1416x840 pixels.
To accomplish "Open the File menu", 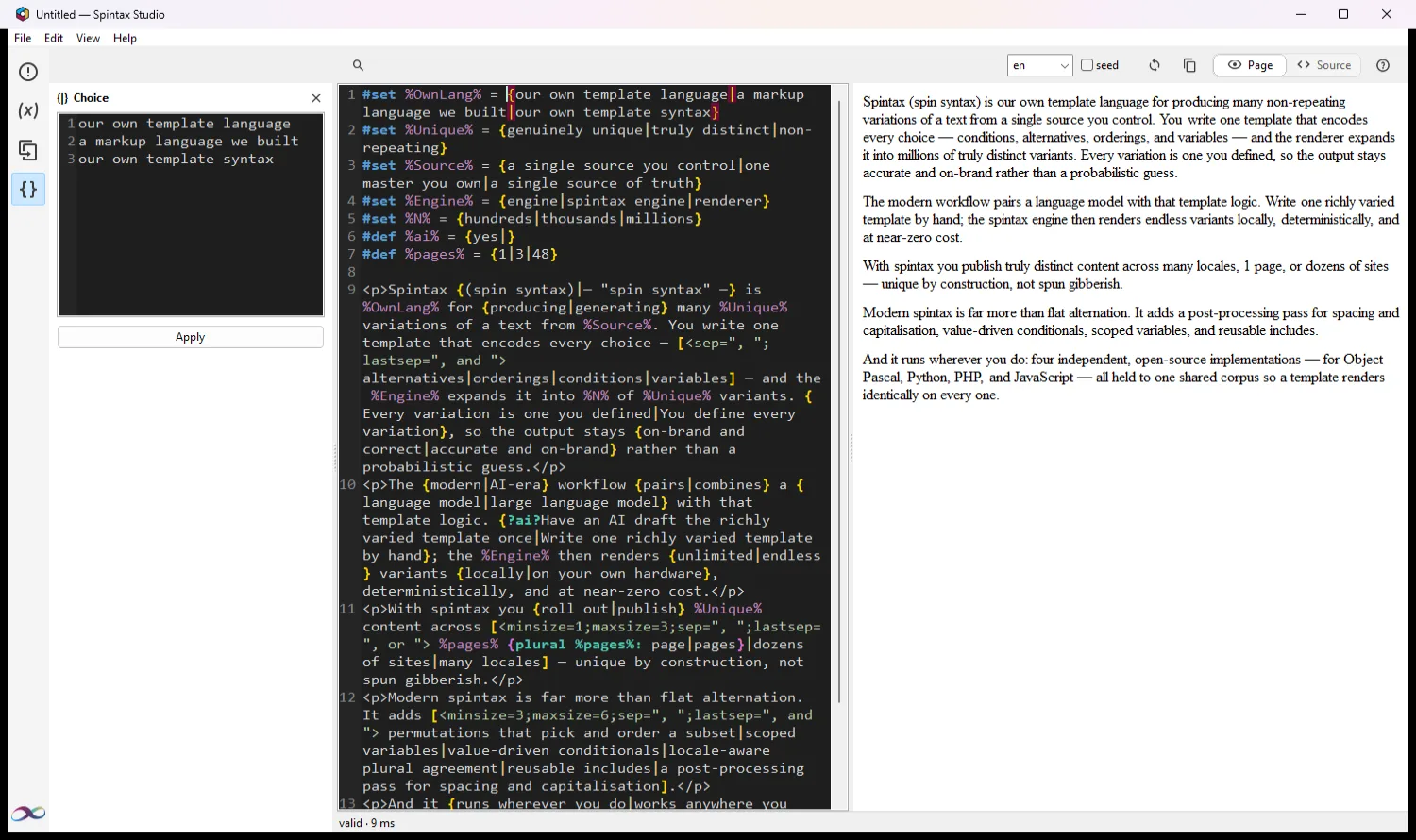I will pos(23,38).
